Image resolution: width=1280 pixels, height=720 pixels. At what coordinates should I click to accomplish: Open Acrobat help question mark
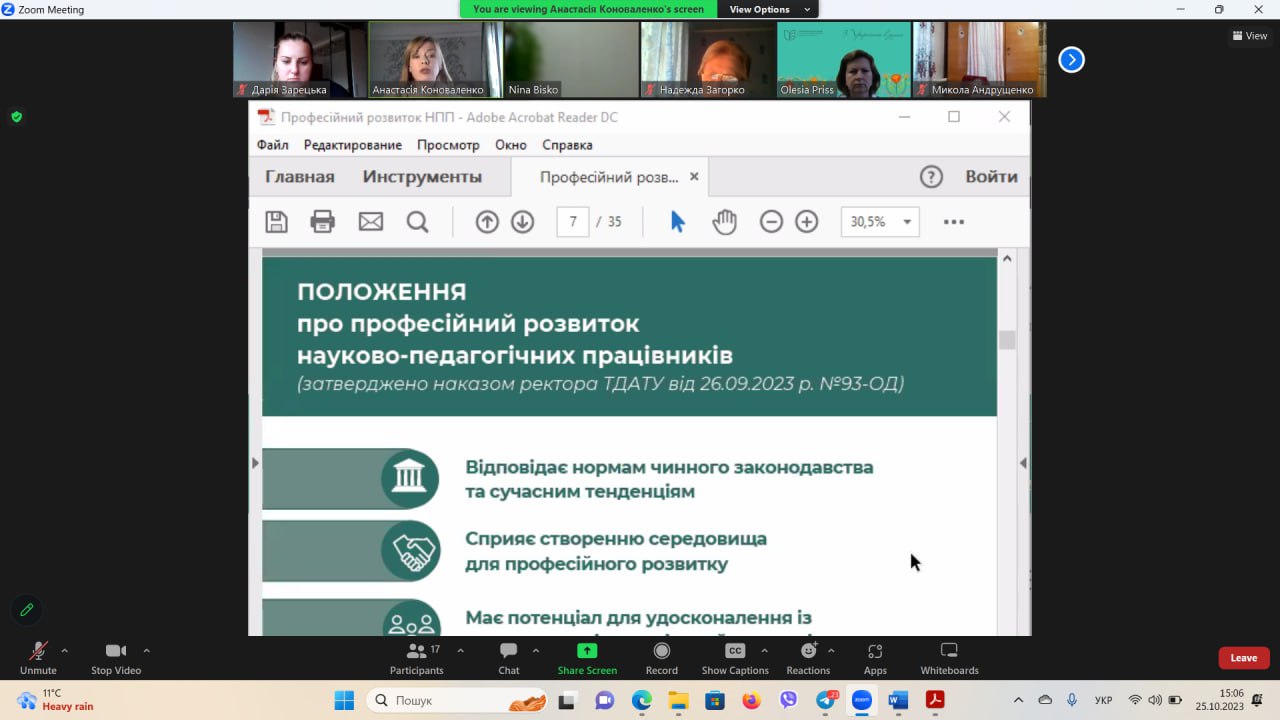(x=931, y=177)
